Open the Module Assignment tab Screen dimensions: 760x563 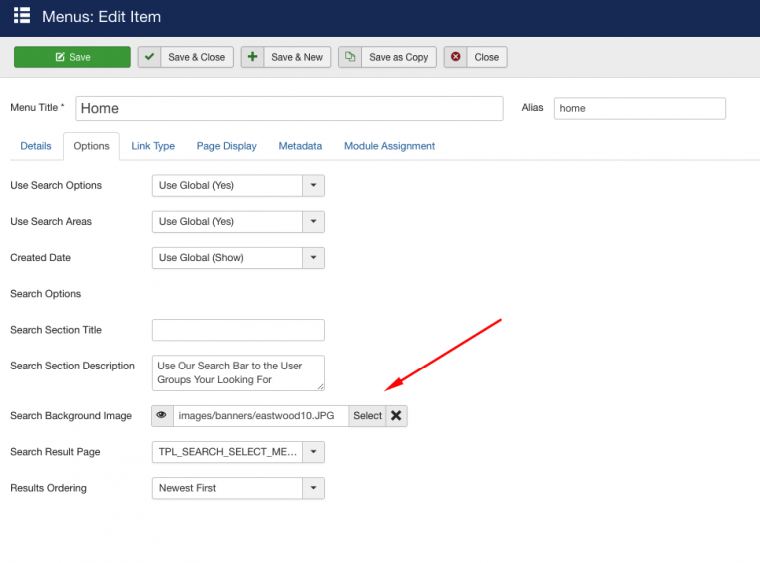pos(389,146)
